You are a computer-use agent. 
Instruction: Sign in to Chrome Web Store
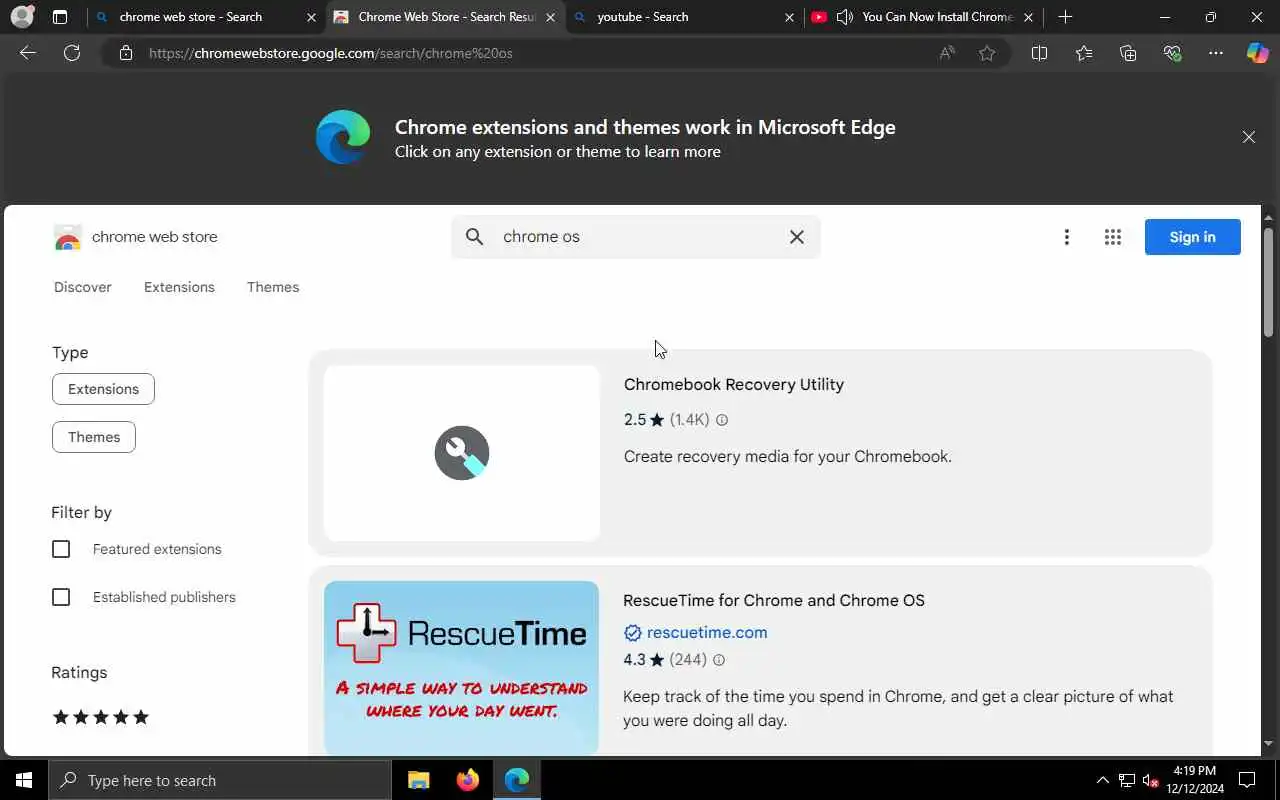1192,237
